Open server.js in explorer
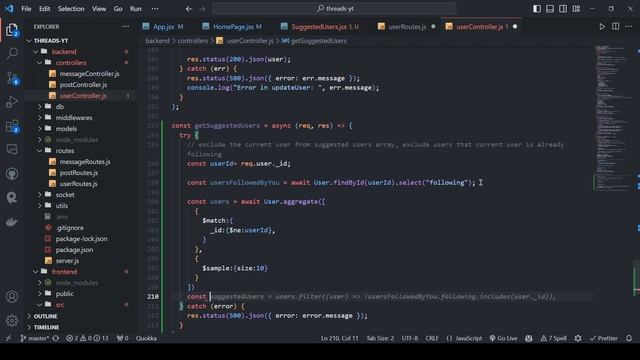The width and height of the screenshot is (640, 360). point(67,261)
